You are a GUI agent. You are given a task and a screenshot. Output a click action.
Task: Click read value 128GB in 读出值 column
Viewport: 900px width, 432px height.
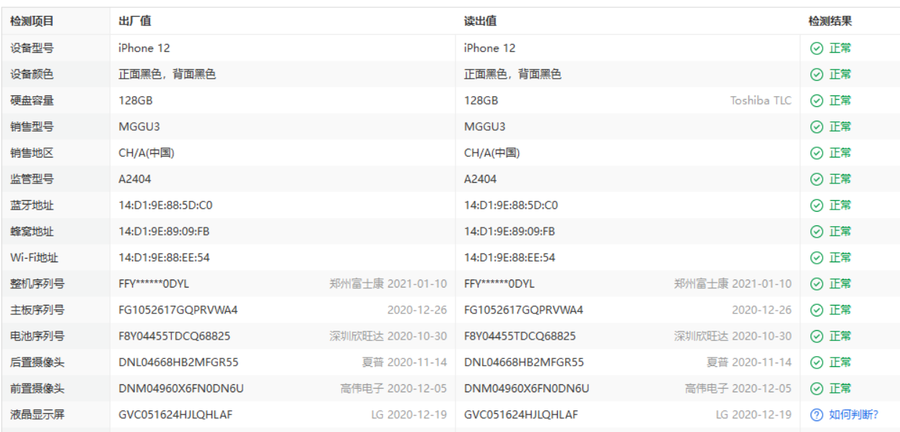pyautogui.click(x=481, y=101)
